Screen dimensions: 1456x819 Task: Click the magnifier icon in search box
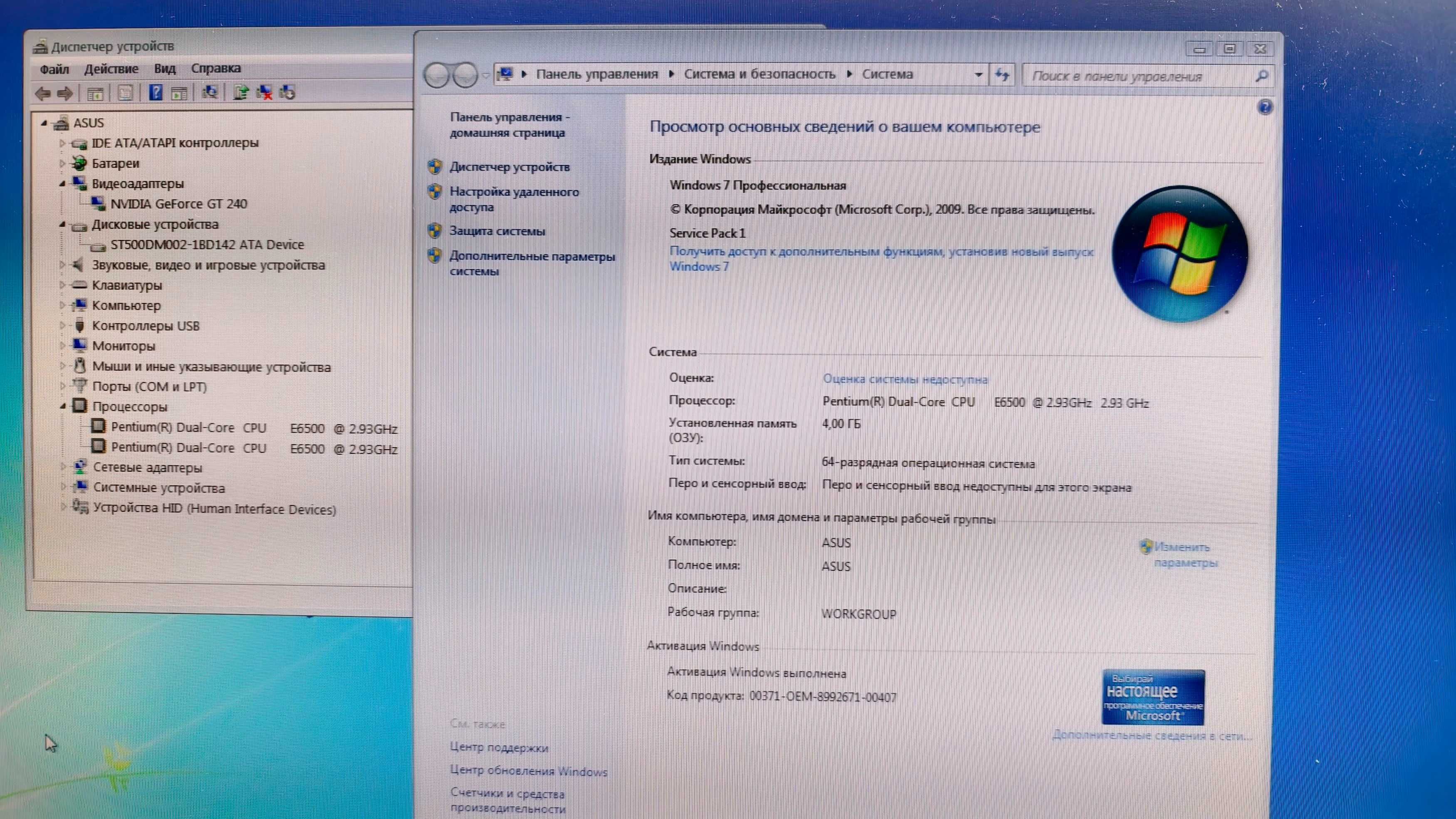tap(1262, 76)
